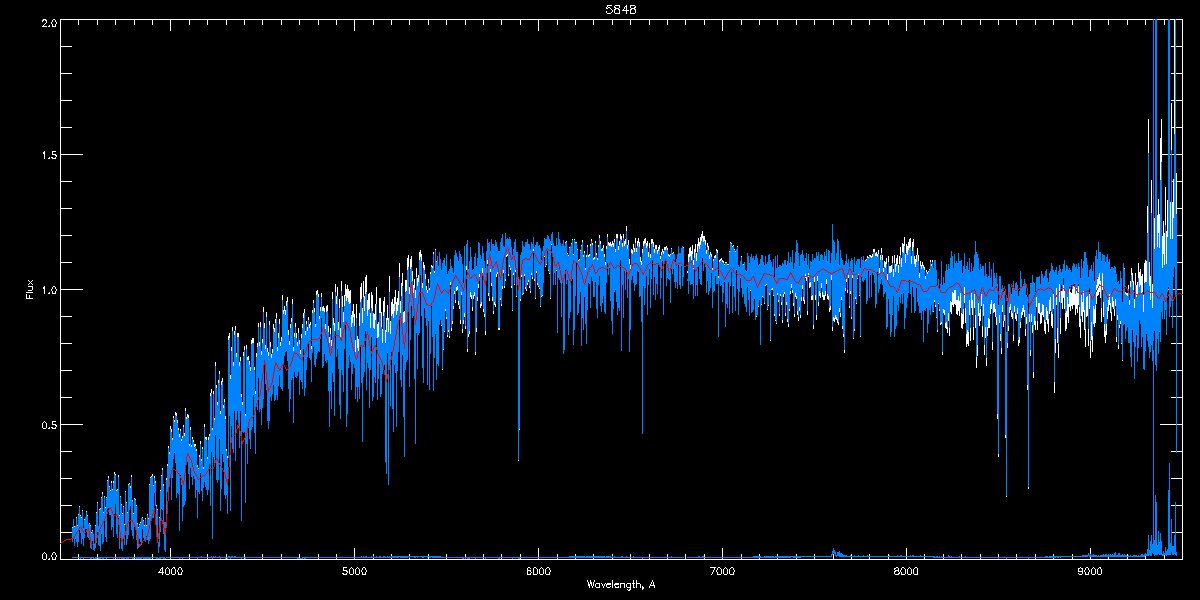This screenshot has height=600, width=1200.
Task: Click the 2.0 y-axis tick label
Action: [x=48, y=22]
